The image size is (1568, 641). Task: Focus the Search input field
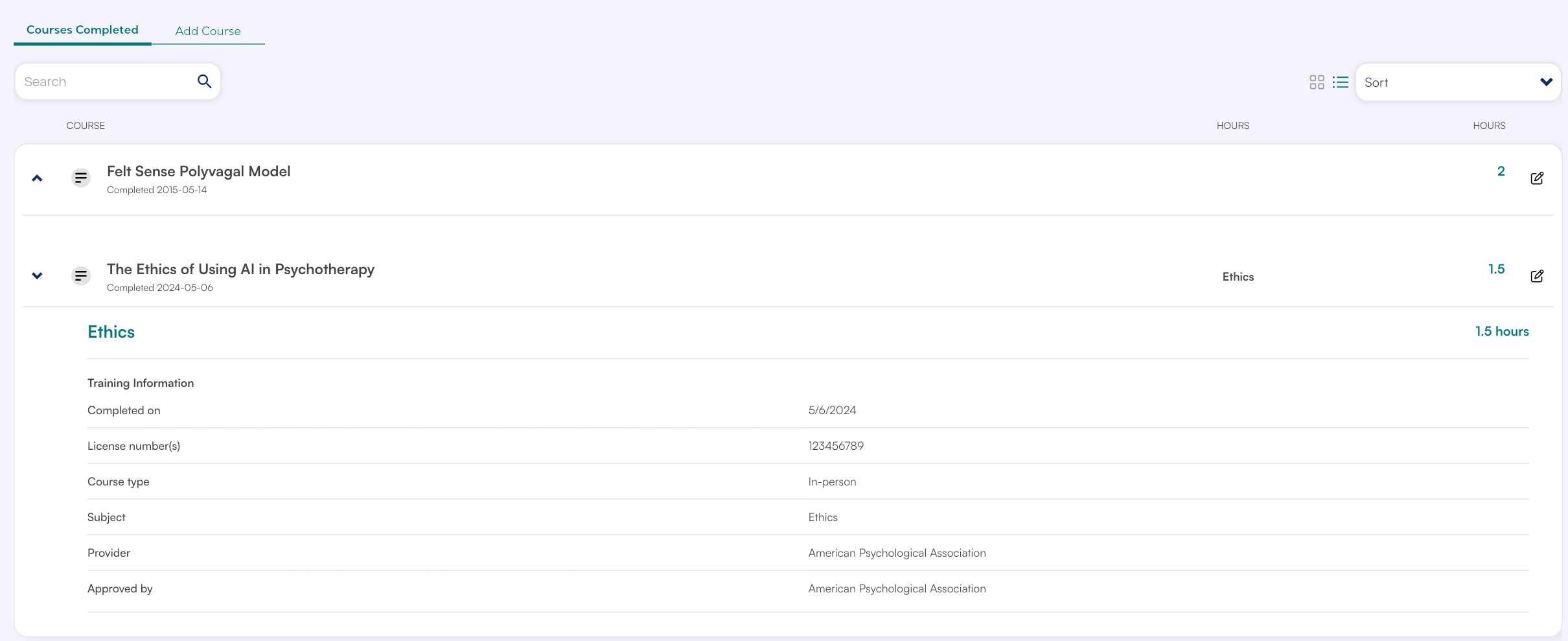[x=104, y=82]
